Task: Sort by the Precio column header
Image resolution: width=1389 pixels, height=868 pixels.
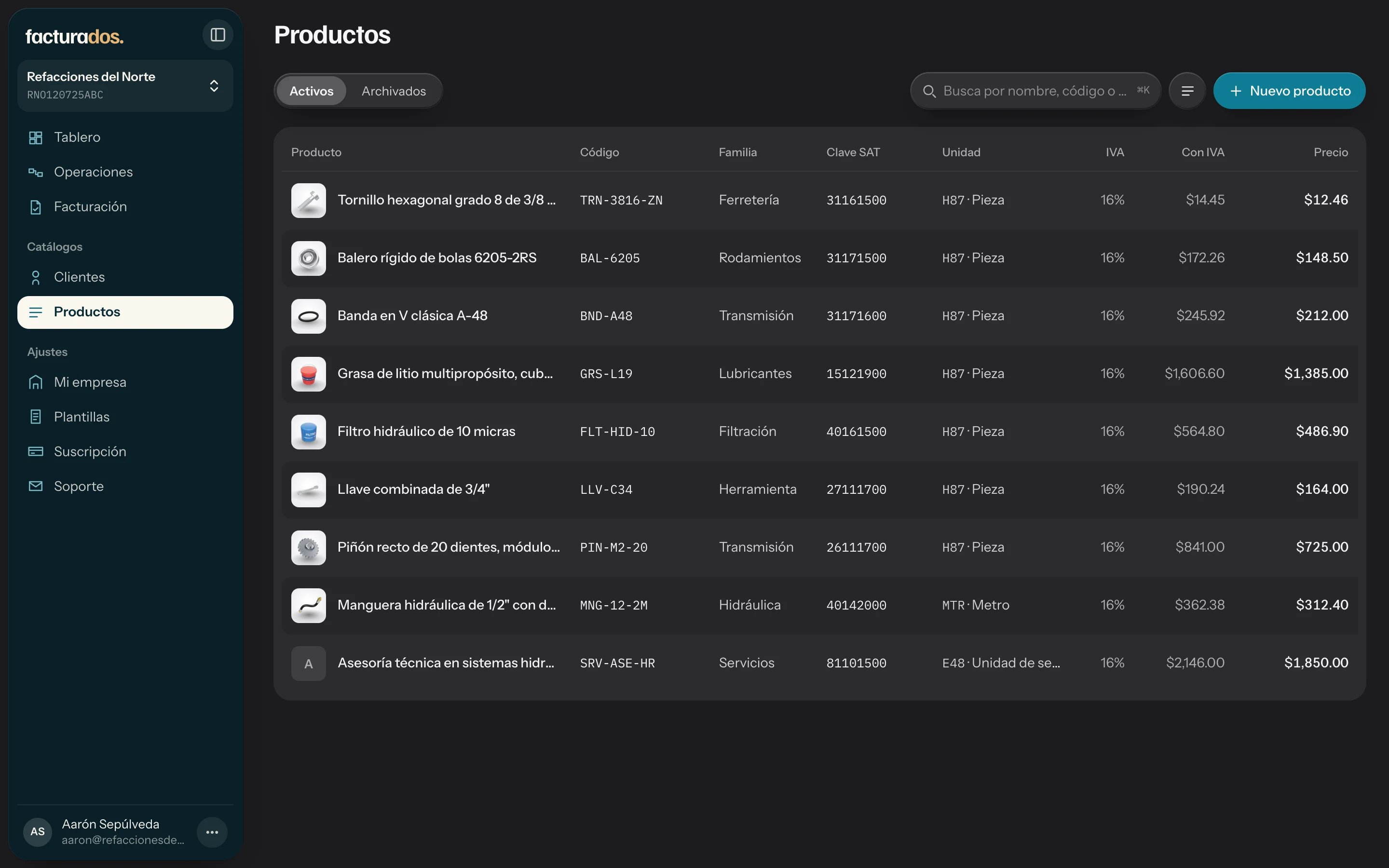Action: point(1331,152)
